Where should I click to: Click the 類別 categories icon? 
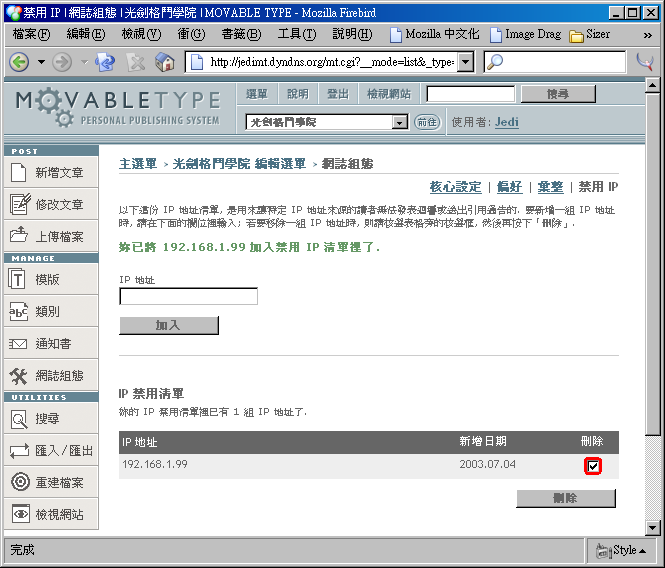pos(18,312)
